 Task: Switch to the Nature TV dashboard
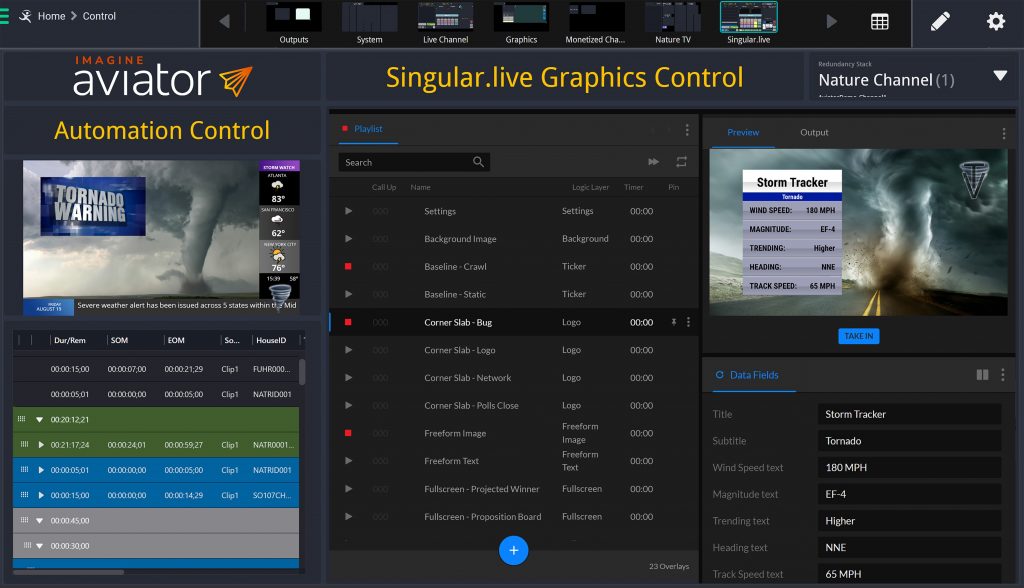tap(673, 24)
